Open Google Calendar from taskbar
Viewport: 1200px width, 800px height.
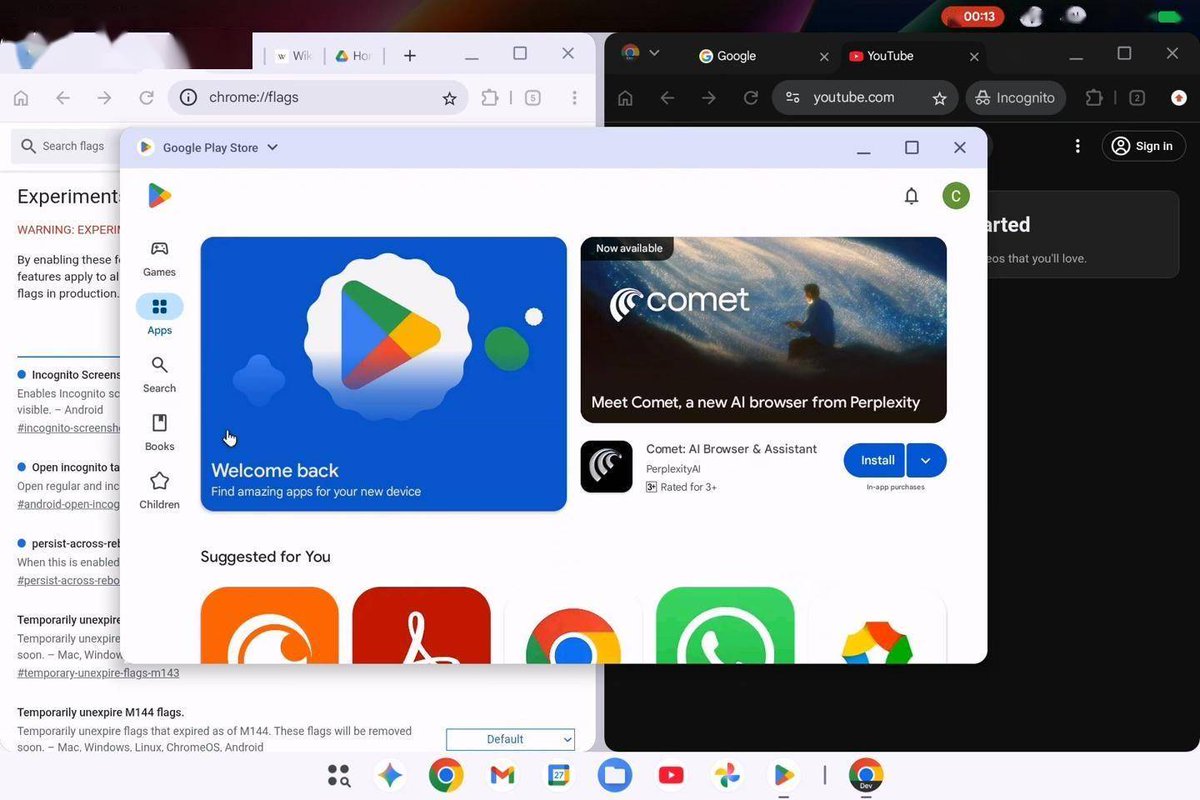559,775
